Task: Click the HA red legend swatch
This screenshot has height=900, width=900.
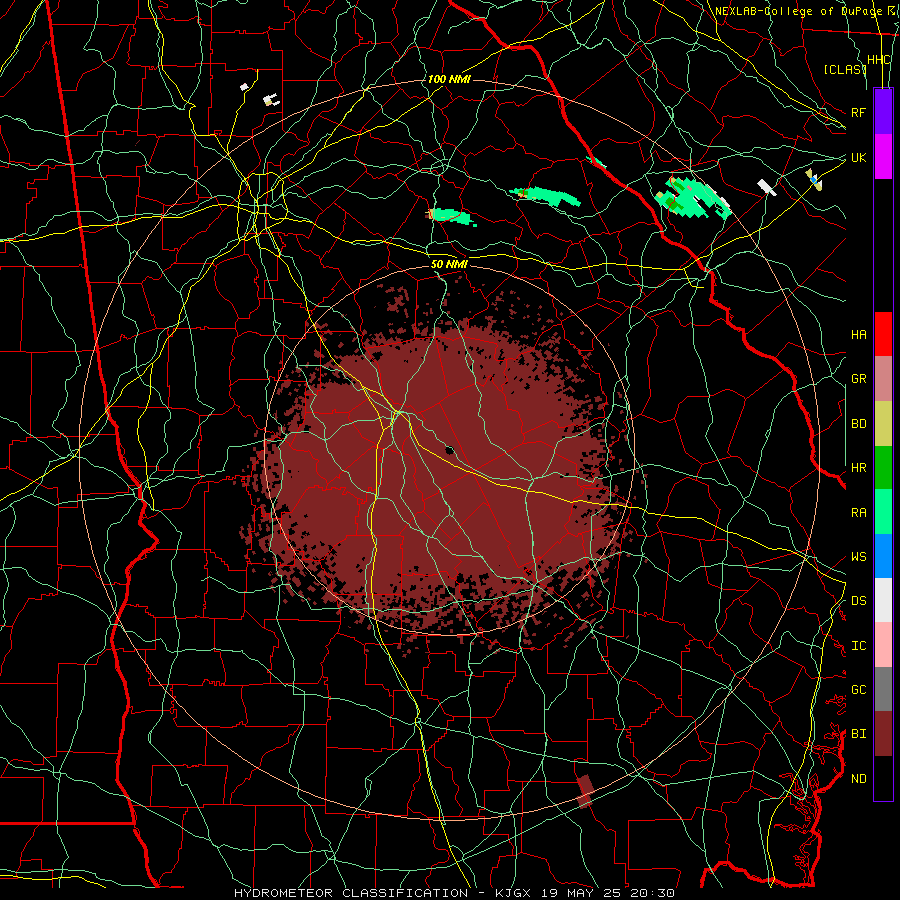Action: click(883, 334)
